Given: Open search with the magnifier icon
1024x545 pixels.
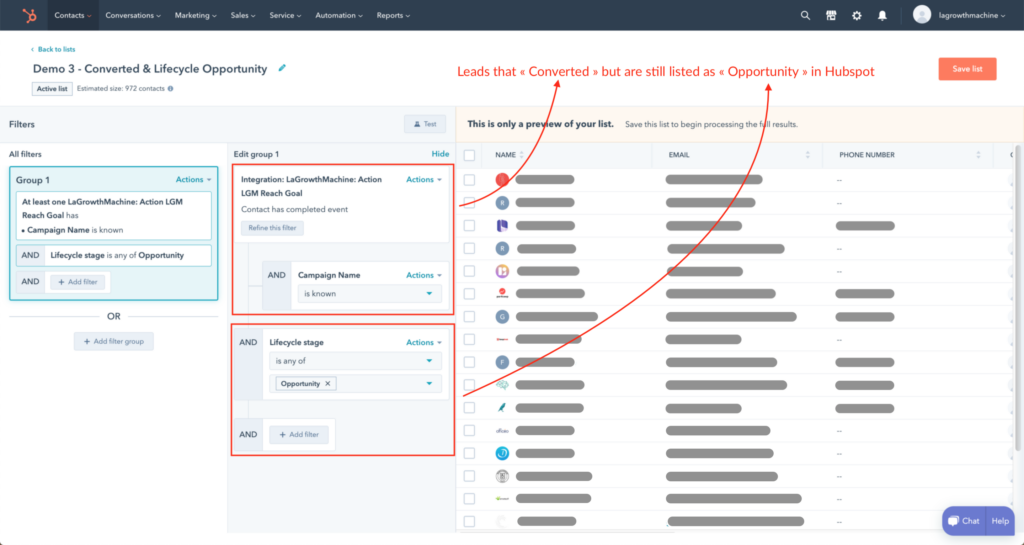Looking at the screenshot, I should pyautogui.click(x=805, y=15).
